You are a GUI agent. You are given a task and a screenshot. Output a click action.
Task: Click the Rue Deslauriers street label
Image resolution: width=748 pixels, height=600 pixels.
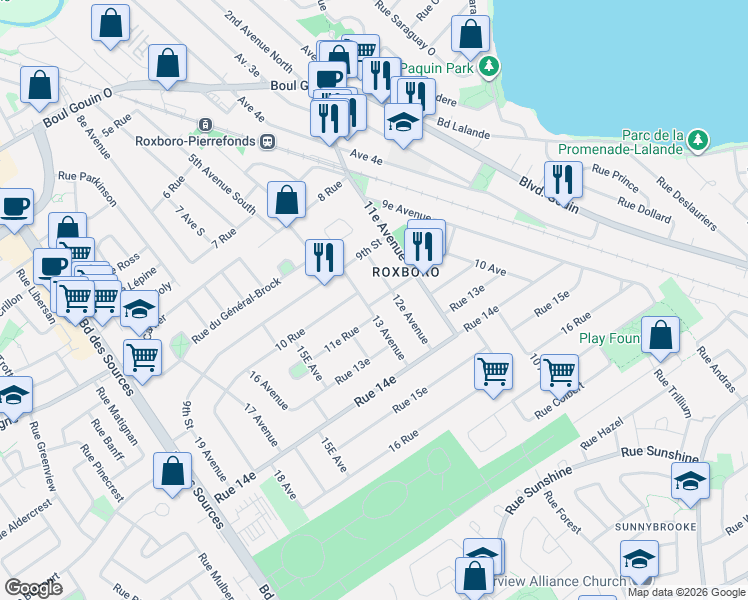pos(686,204)
